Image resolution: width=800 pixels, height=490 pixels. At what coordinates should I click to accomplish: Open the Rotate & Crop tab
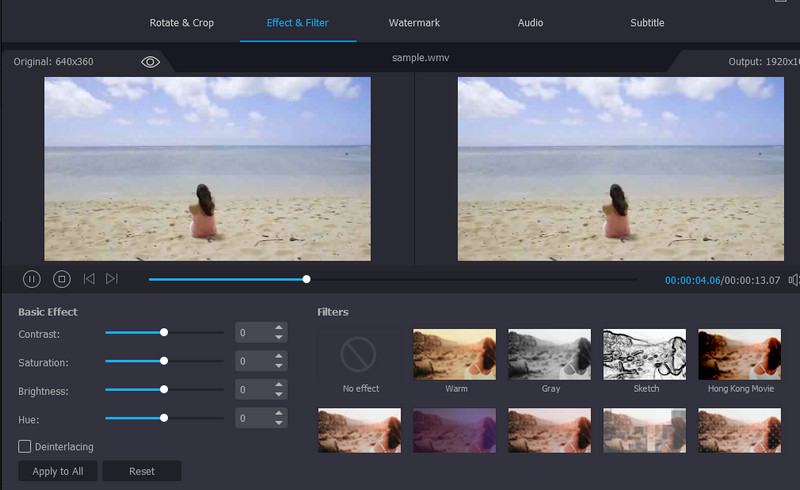[181, 22]
